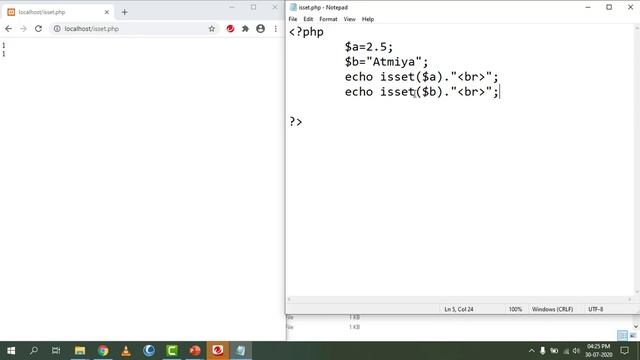Open the Action Center notifications
640x360 pixels.
click(624, 351)
